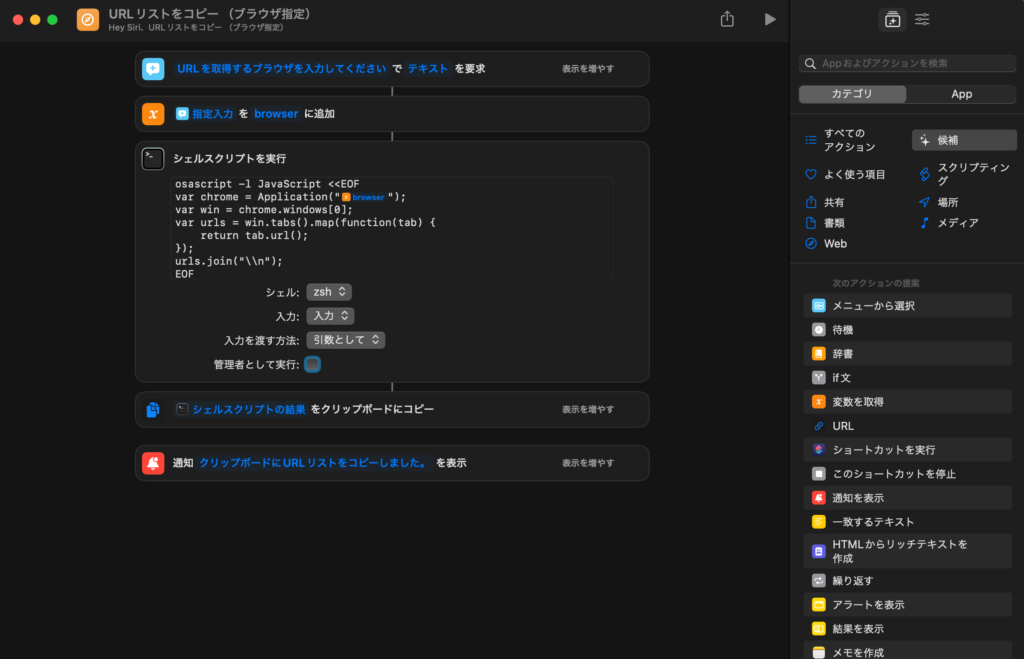Select the メディア category
The image size is (1024, 659).
[956, 223]
